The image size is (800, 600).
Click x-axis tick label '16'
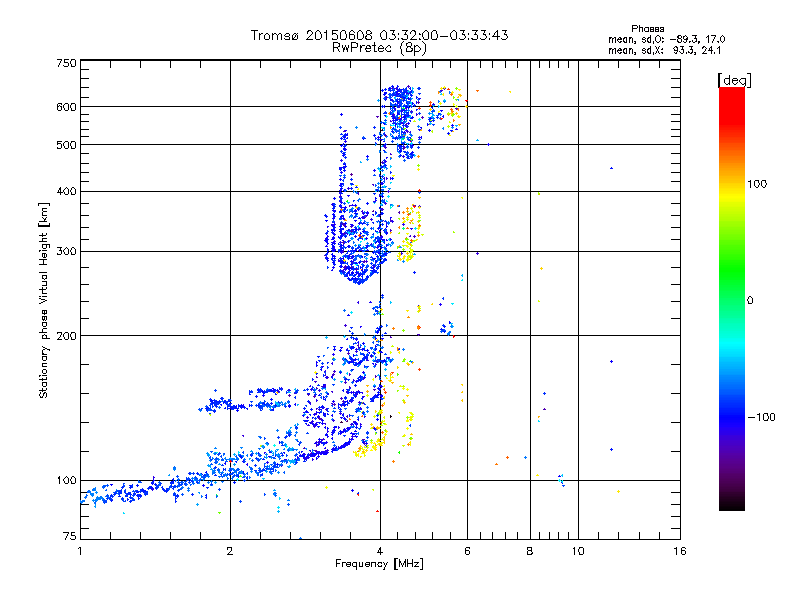tap(680, 551)
